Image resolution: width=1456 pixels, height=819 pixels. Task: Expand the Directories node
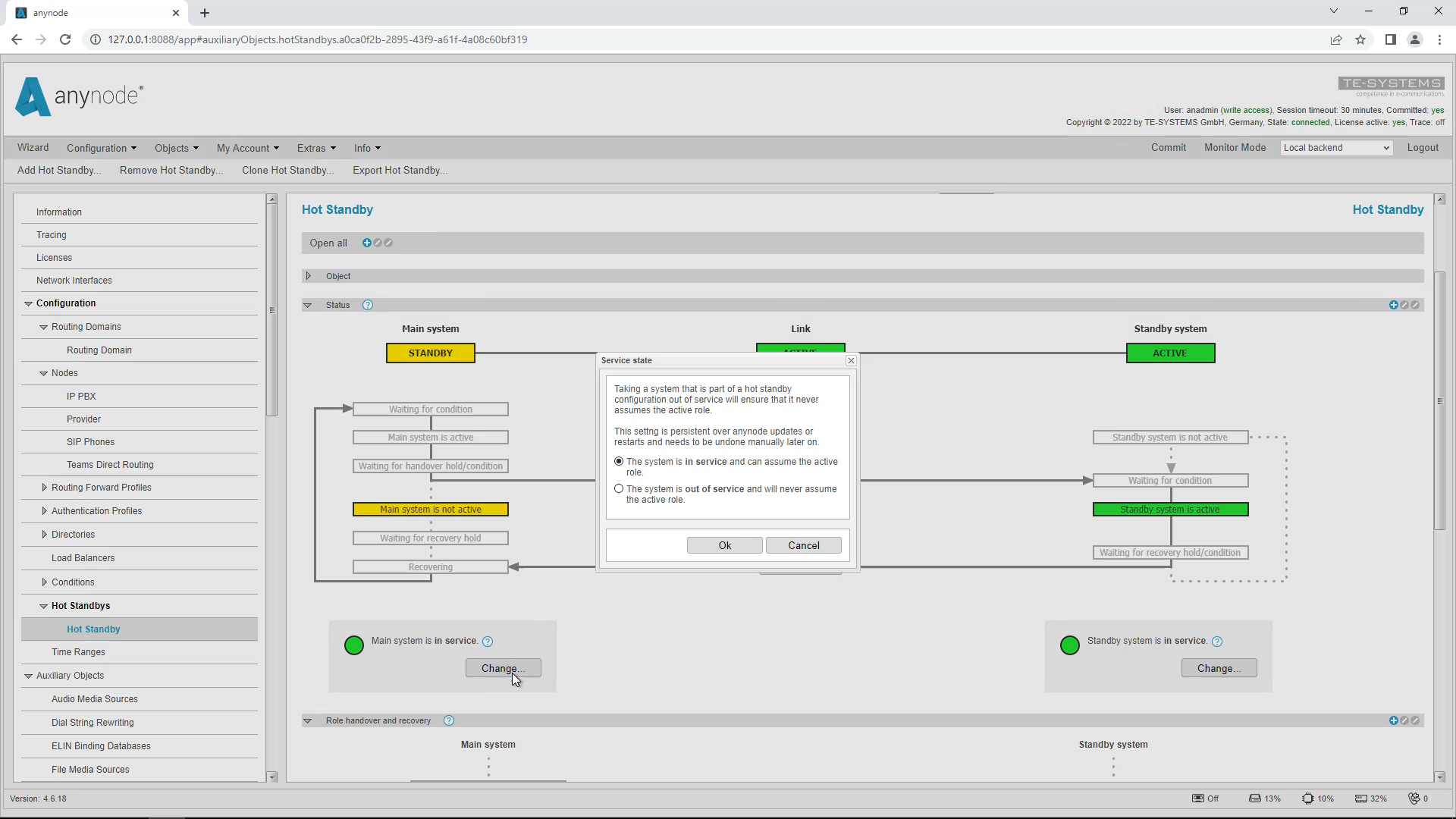coord(44,535)
